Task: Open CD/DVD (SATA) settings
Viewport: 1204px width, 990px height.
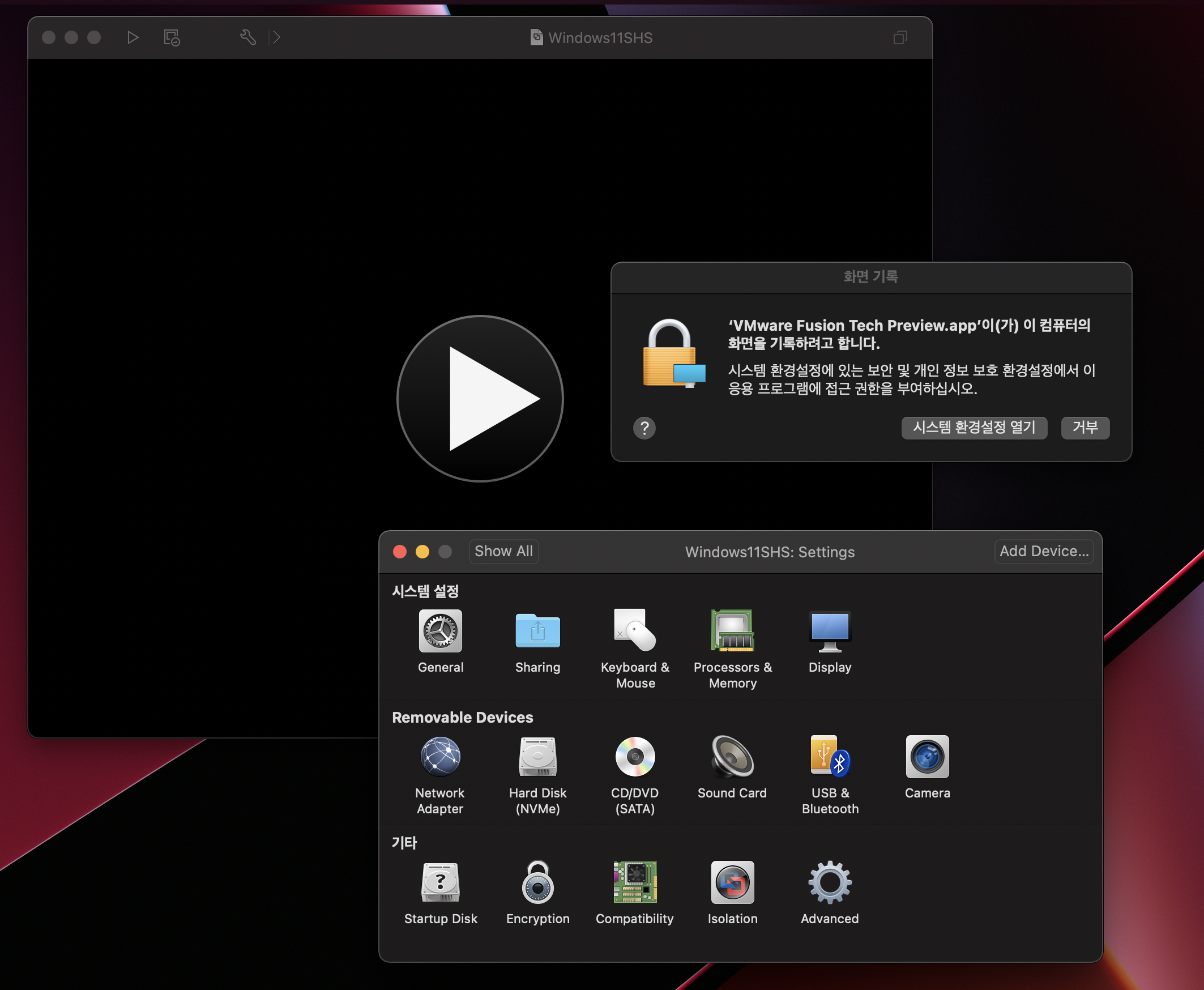Action: pos(635,757)
